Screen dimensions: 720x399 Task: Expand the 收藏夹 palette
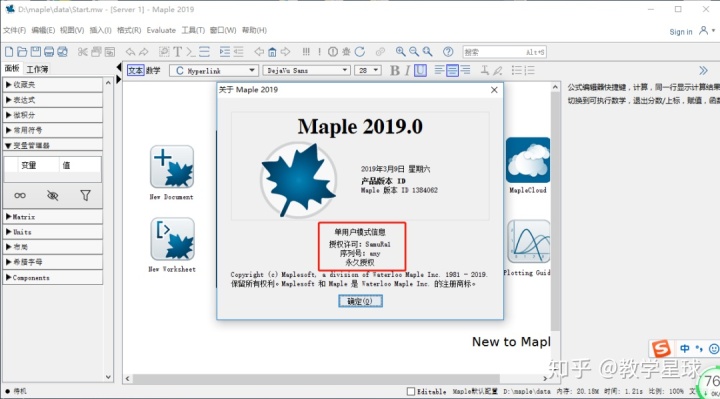pyautogui.click(x=53, y=84)
